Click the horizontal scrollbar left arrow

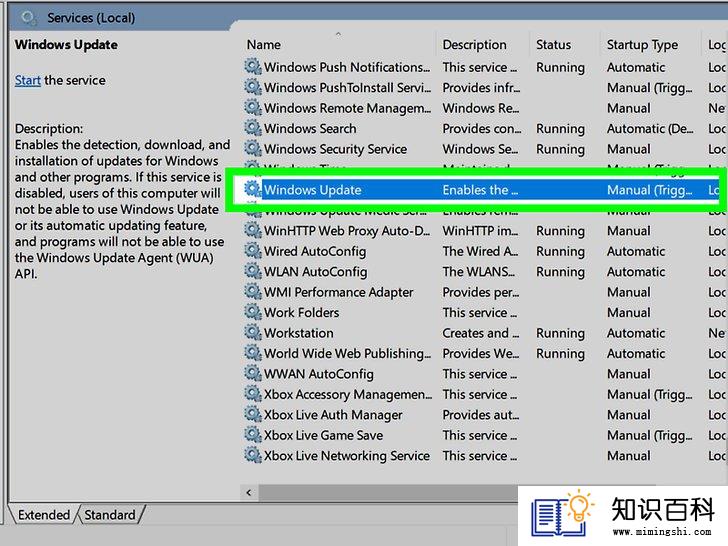(x=249, y=493)
